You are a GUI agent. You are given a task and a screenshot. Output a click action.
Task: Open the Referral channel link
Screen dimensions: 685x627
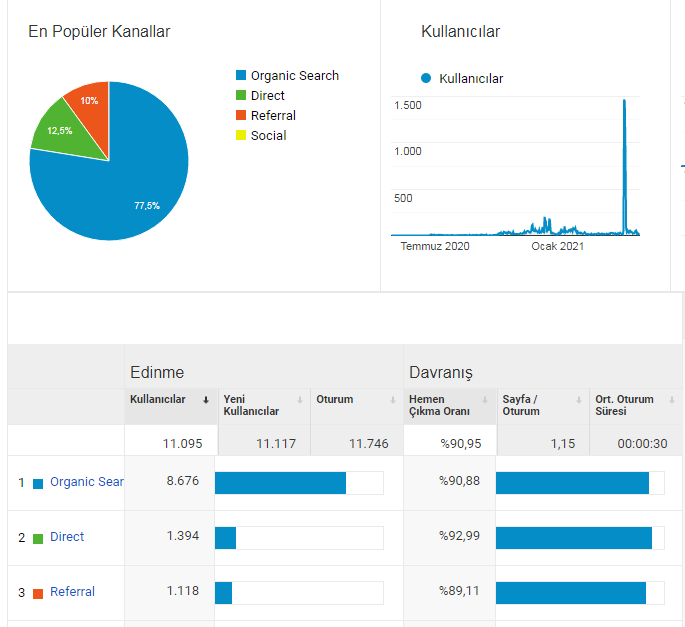72,592
